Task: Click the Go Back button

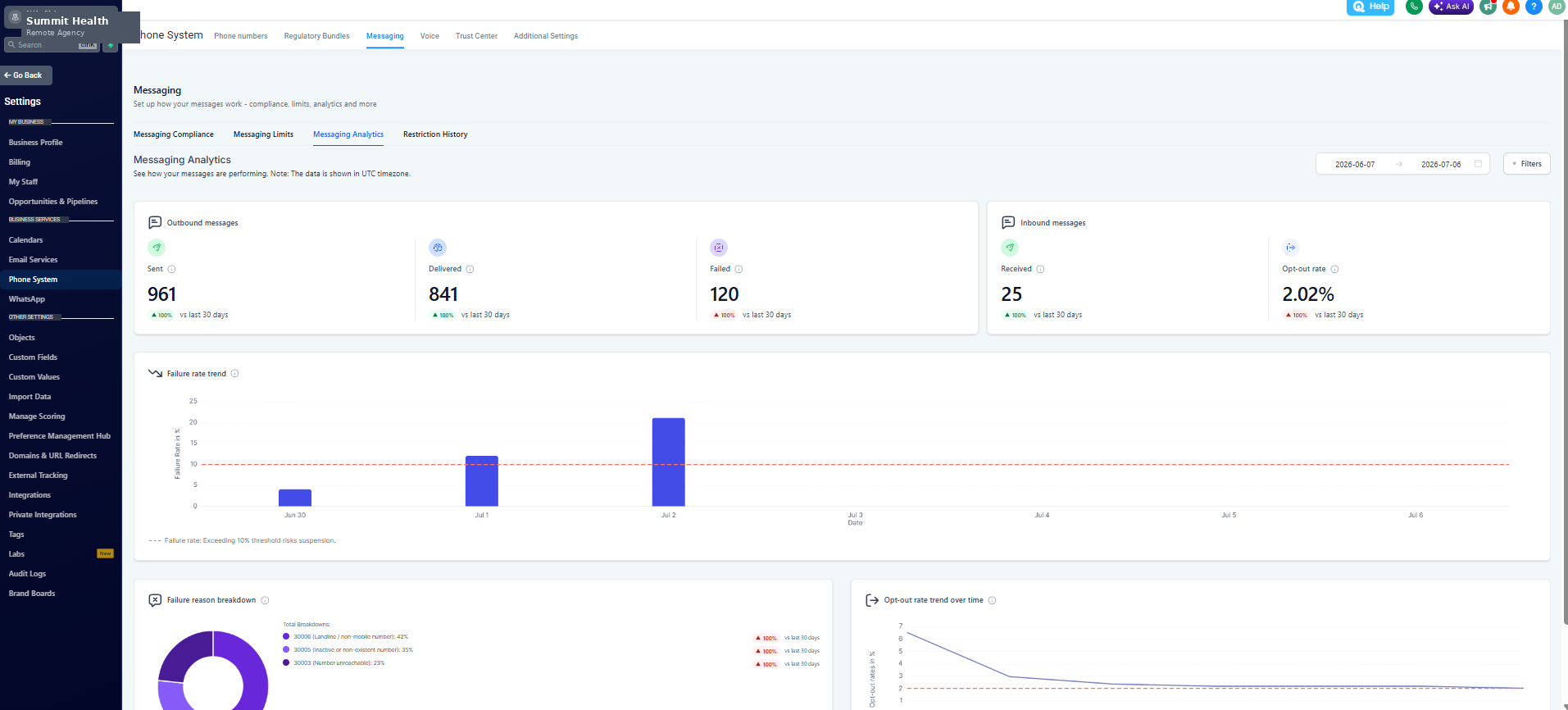Action: pyautogui.click(x=25, y=75)
